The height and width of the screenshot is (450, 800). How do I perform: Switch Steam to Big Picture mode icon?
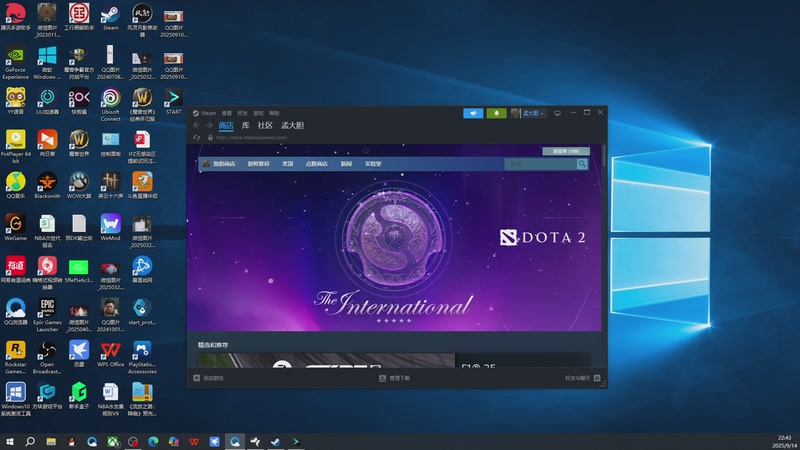557,113
